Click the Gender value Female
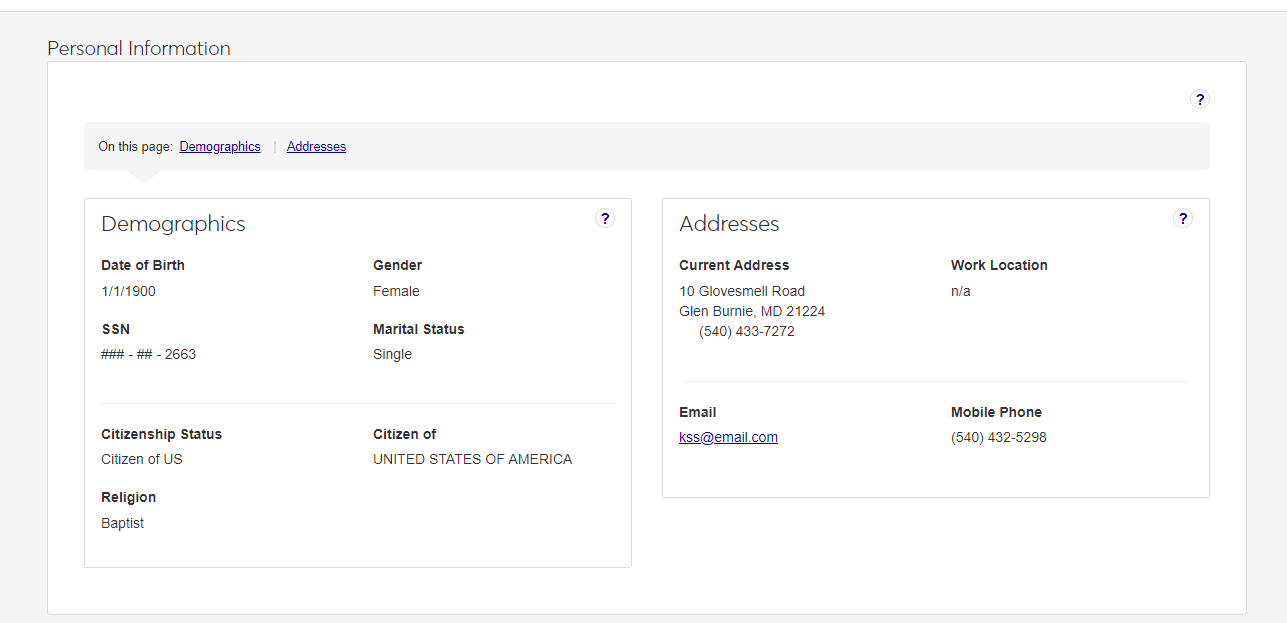Viewport: 1287px width, 623px height. tap(396, 291)
